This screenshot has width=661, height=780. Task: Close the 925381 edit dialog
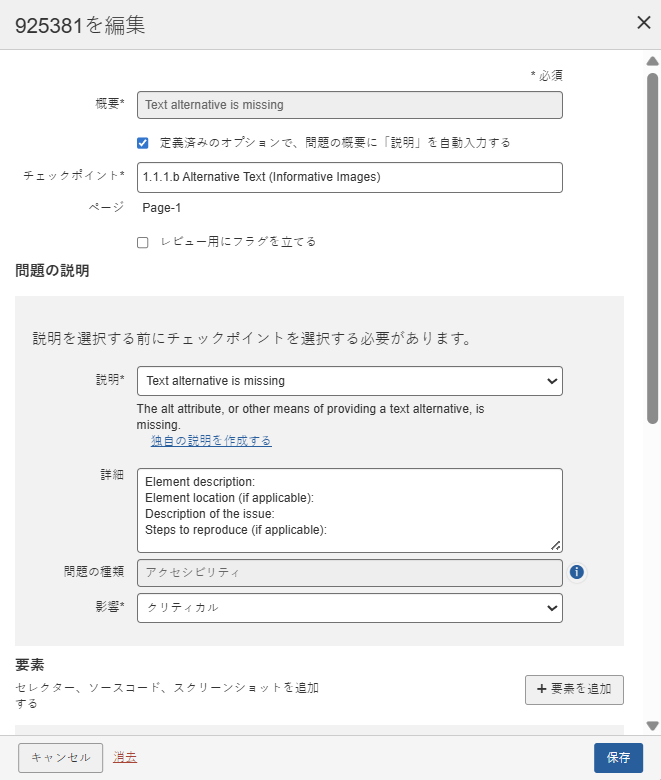click(x=644, y=23)
